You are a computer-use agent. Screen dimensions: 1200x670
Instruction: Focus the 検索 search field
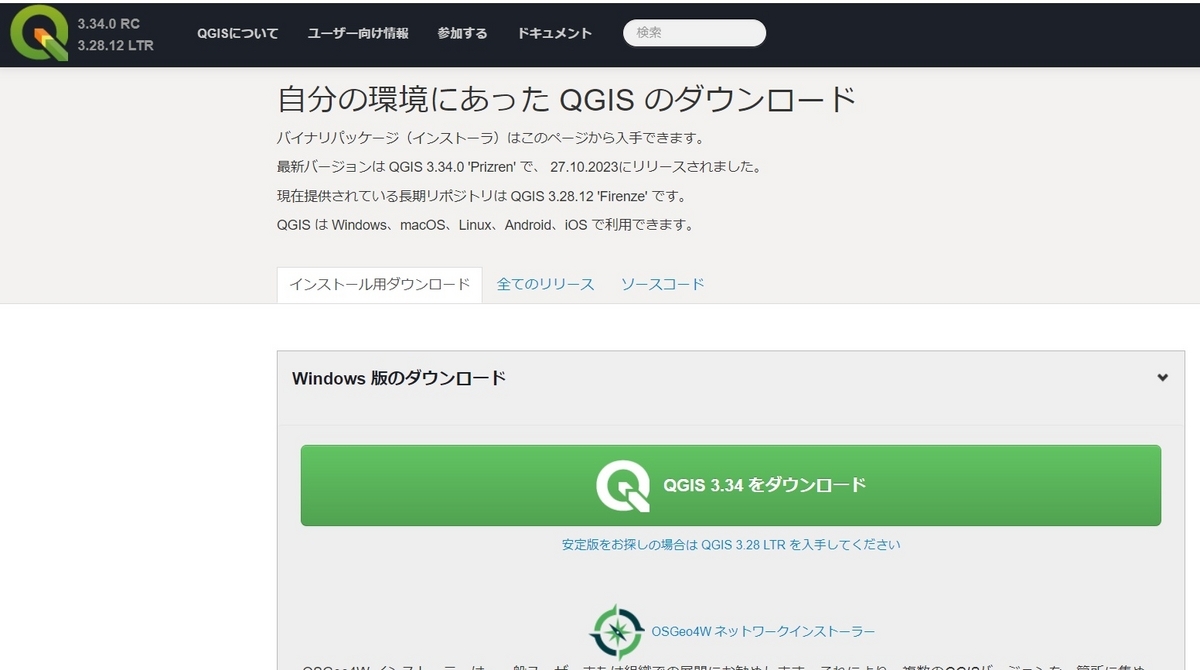coord(695,33)
